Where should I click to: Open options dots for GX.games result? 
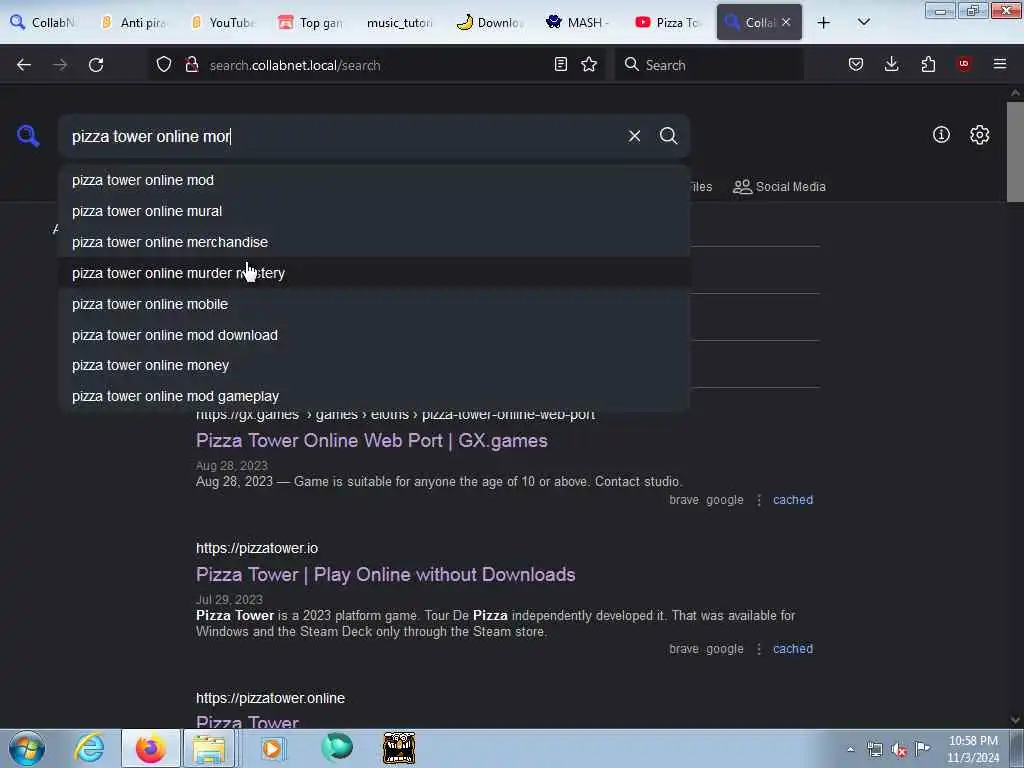[759, 500]
